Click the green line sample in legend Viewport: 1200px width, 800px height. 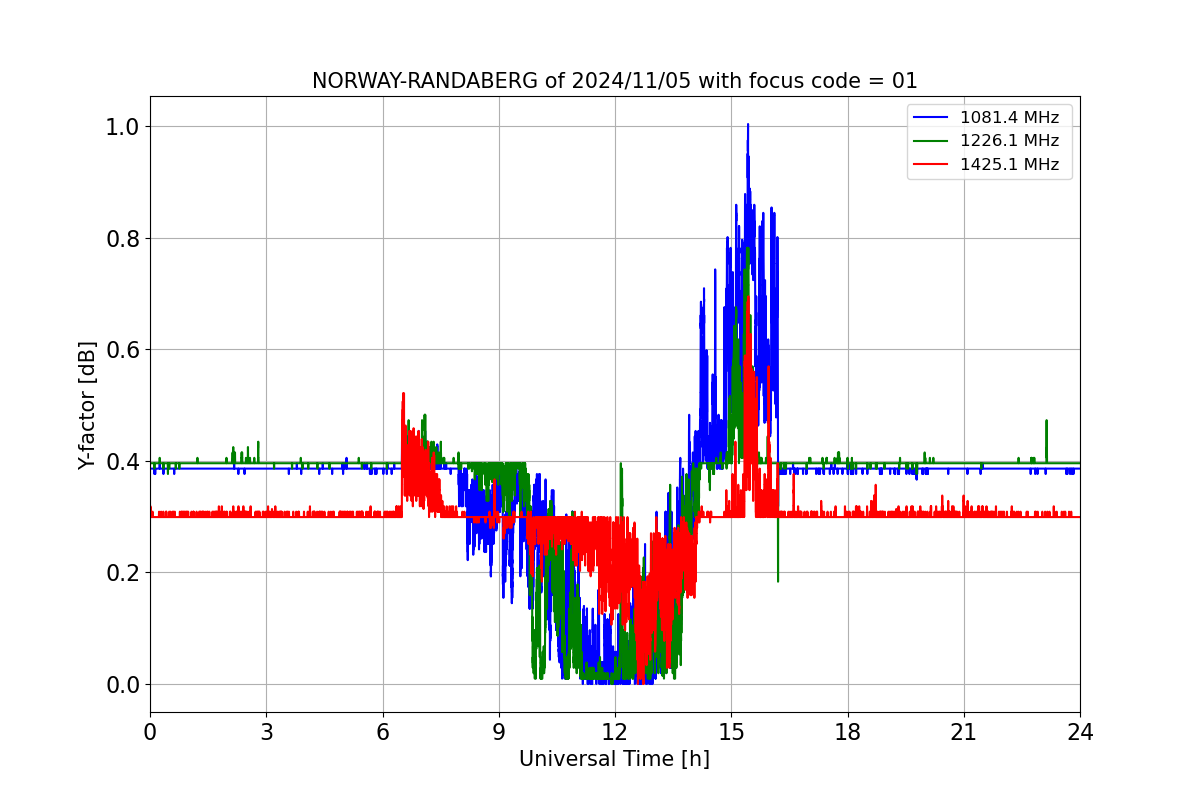(932, 141)
